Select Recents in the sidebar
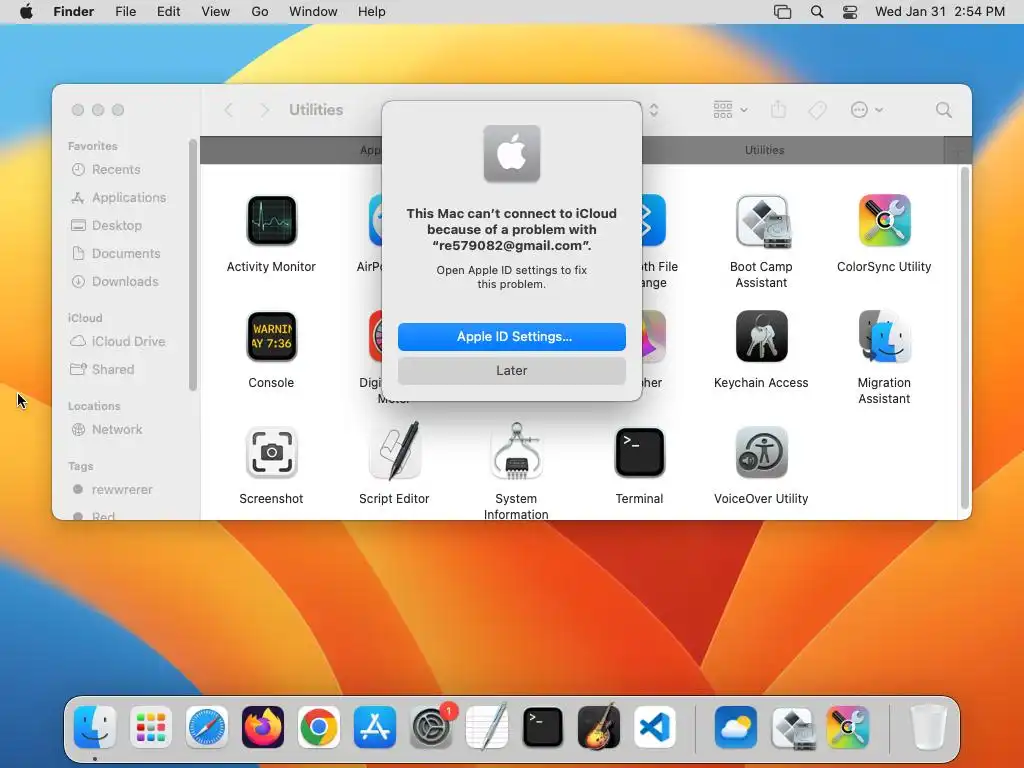 click(x=127, y=170)
